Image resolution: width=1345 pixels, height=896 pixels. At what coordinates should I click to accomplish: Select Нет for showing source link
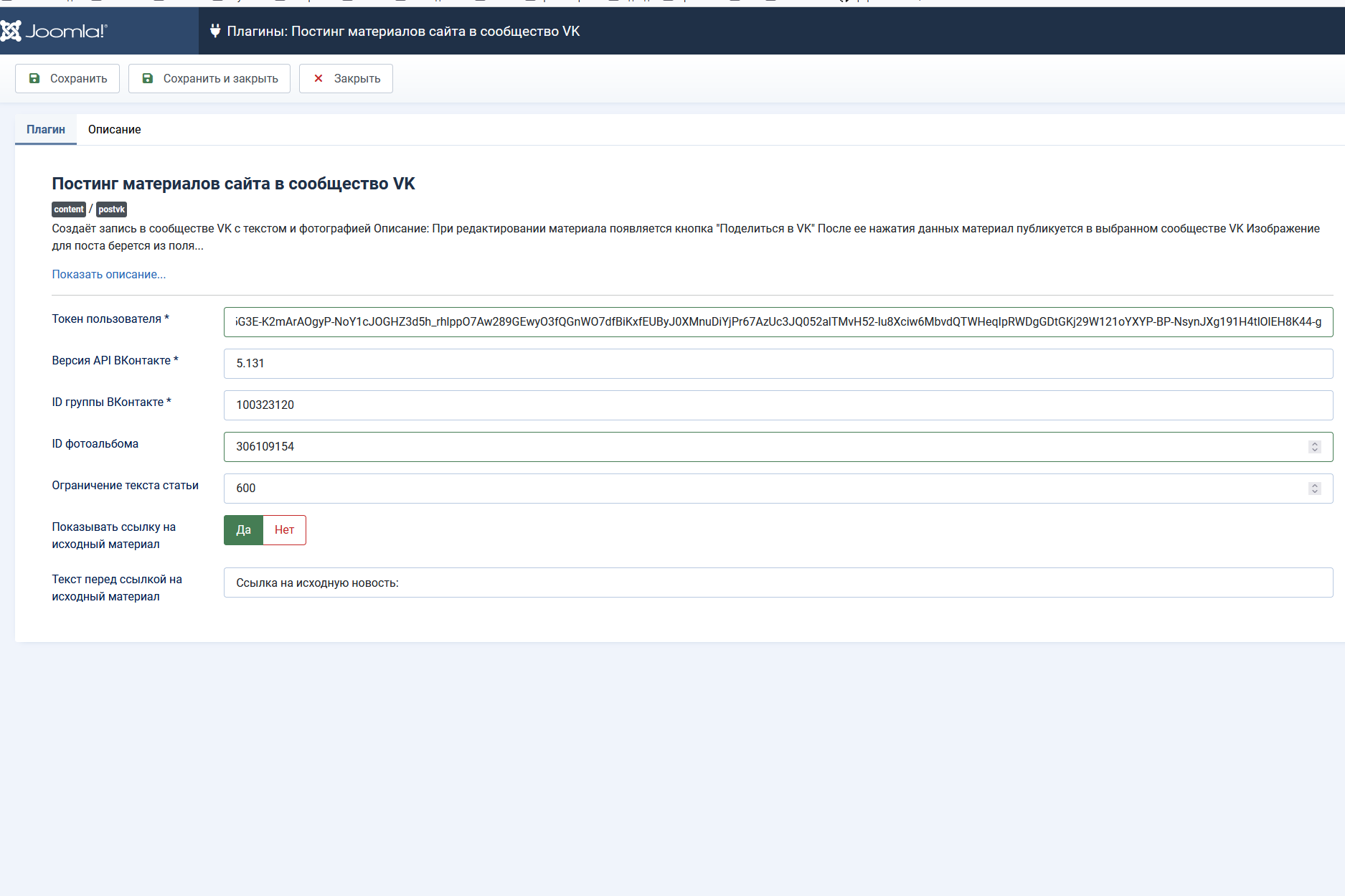pyautogui.click(x=285, y=530)
